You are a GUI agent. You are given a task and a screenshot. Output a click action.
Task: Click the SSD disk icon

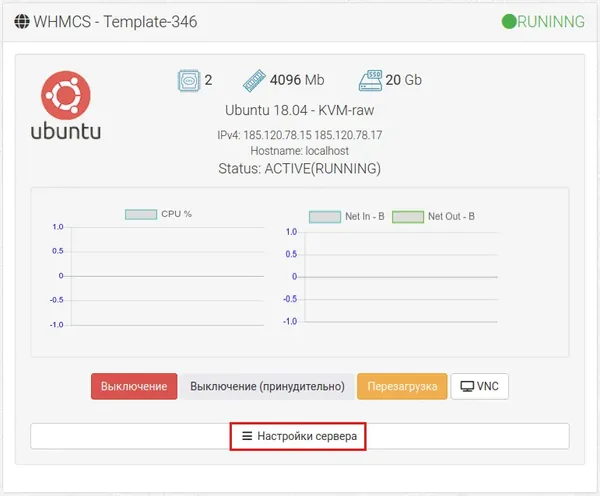[x=370, y=80]
